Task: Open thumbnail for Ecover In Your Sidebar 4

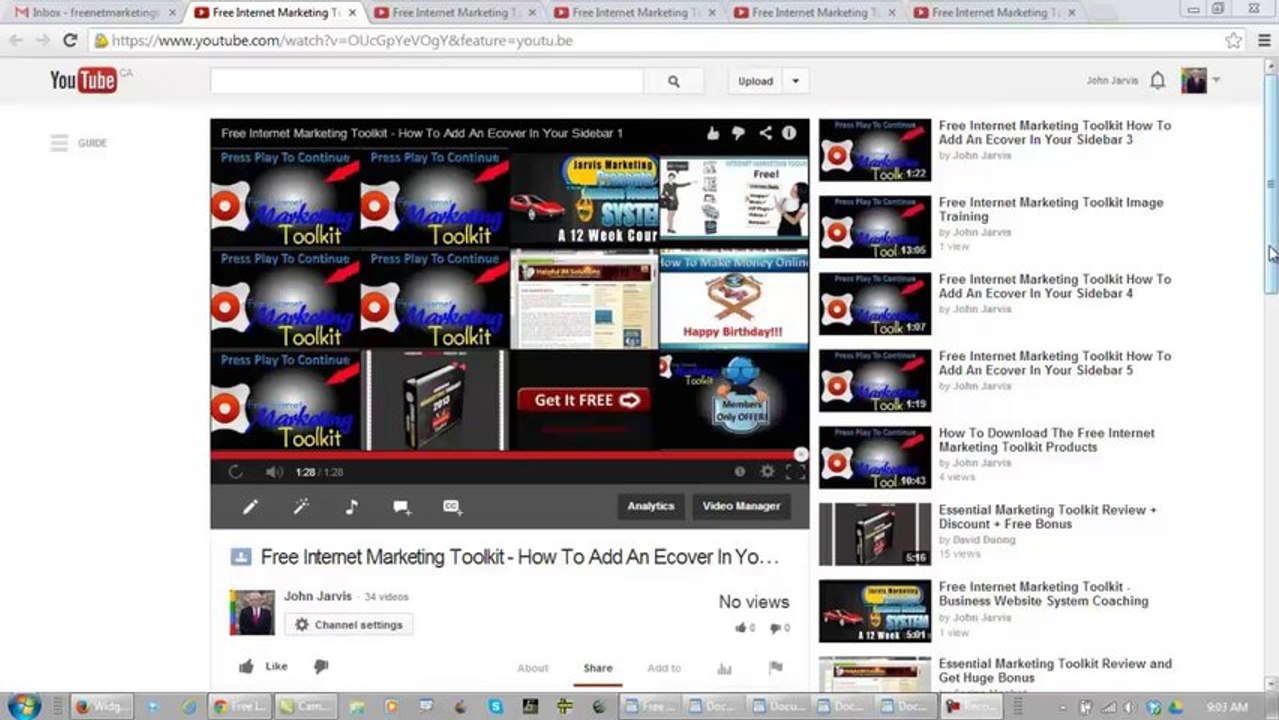Action: [875, 304]
